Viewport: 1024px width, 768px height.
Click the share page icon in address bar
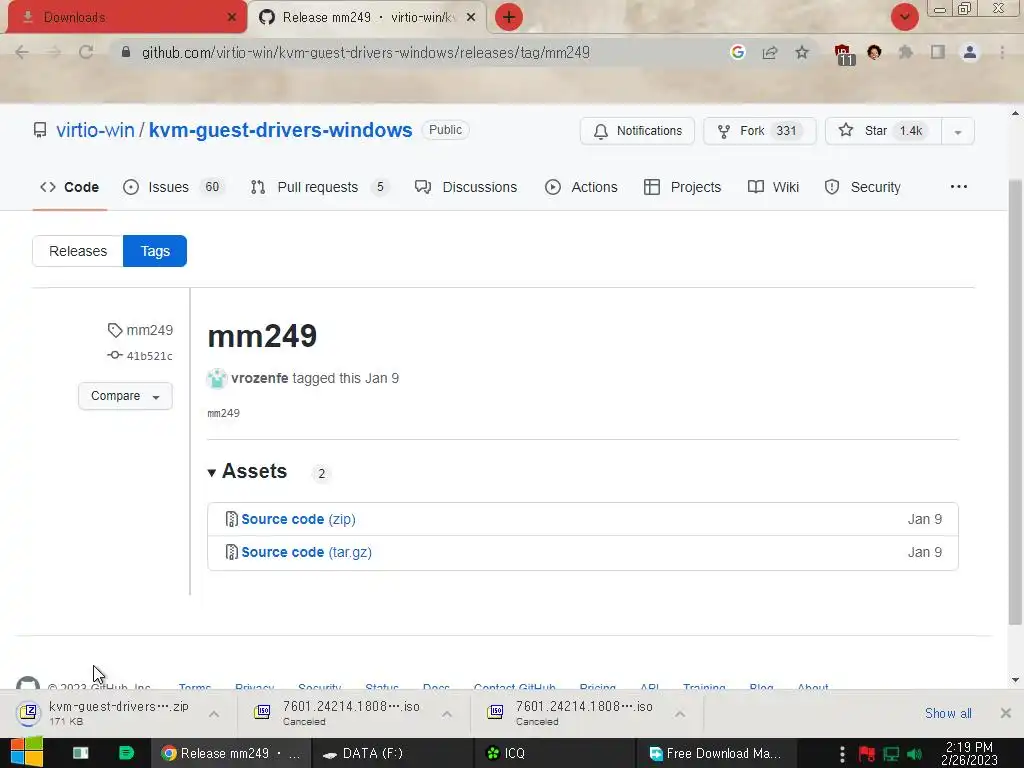770,52
